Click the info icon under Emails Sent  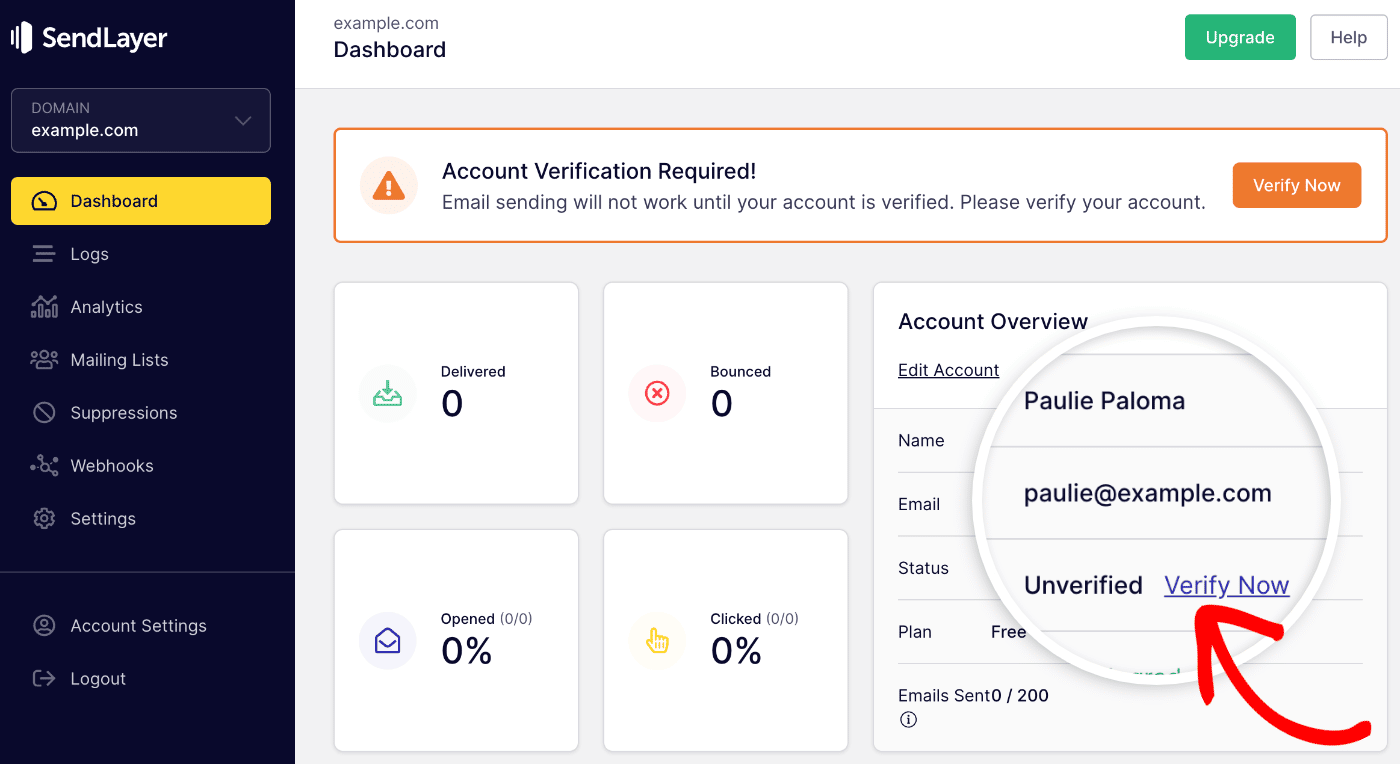(908, 719)
